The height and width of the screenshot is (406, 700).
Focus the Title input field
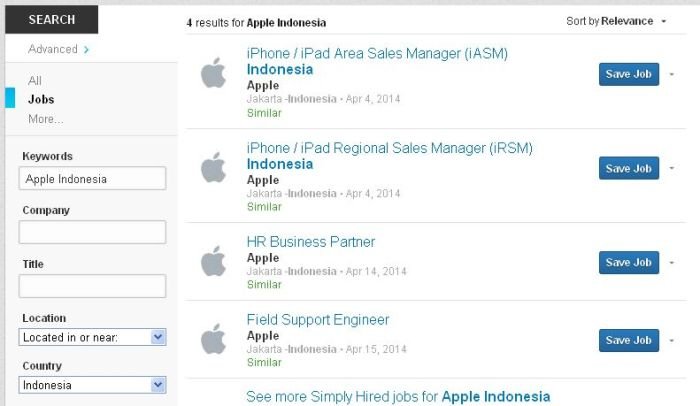pos(92,286)
